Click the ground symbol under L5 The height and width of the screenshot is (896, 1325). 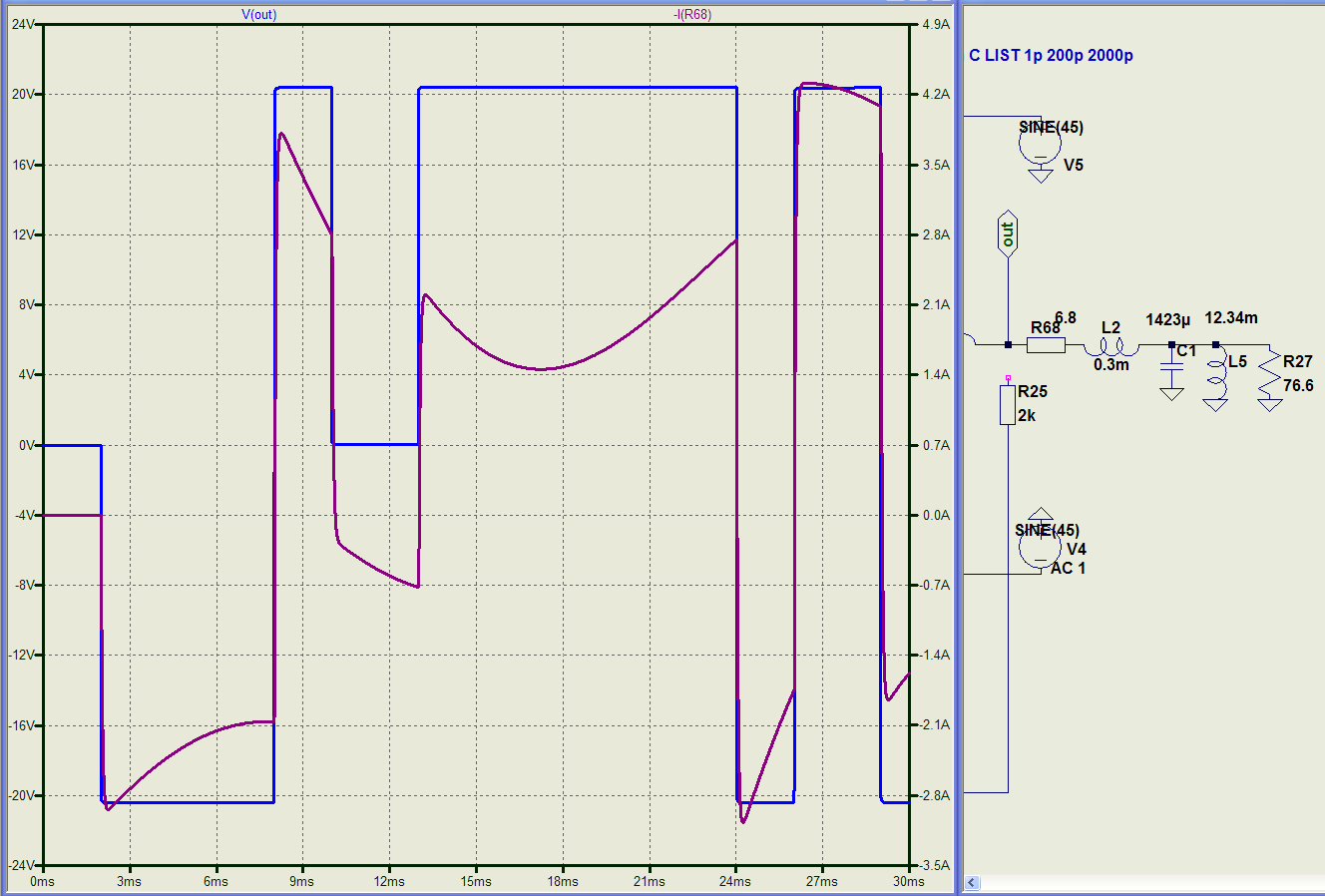coord(1215,404)
